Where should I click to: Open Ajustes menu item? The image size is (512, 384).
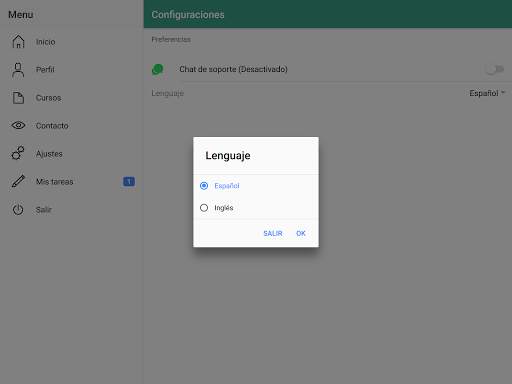coord(72,154)
